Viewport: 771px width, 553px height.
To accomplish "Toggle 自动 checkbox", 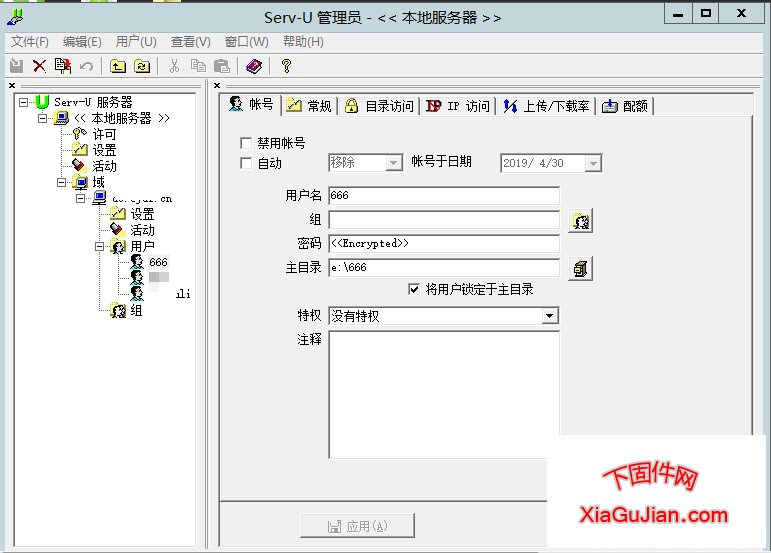I will pyautogui.click(x=246, y=163).
